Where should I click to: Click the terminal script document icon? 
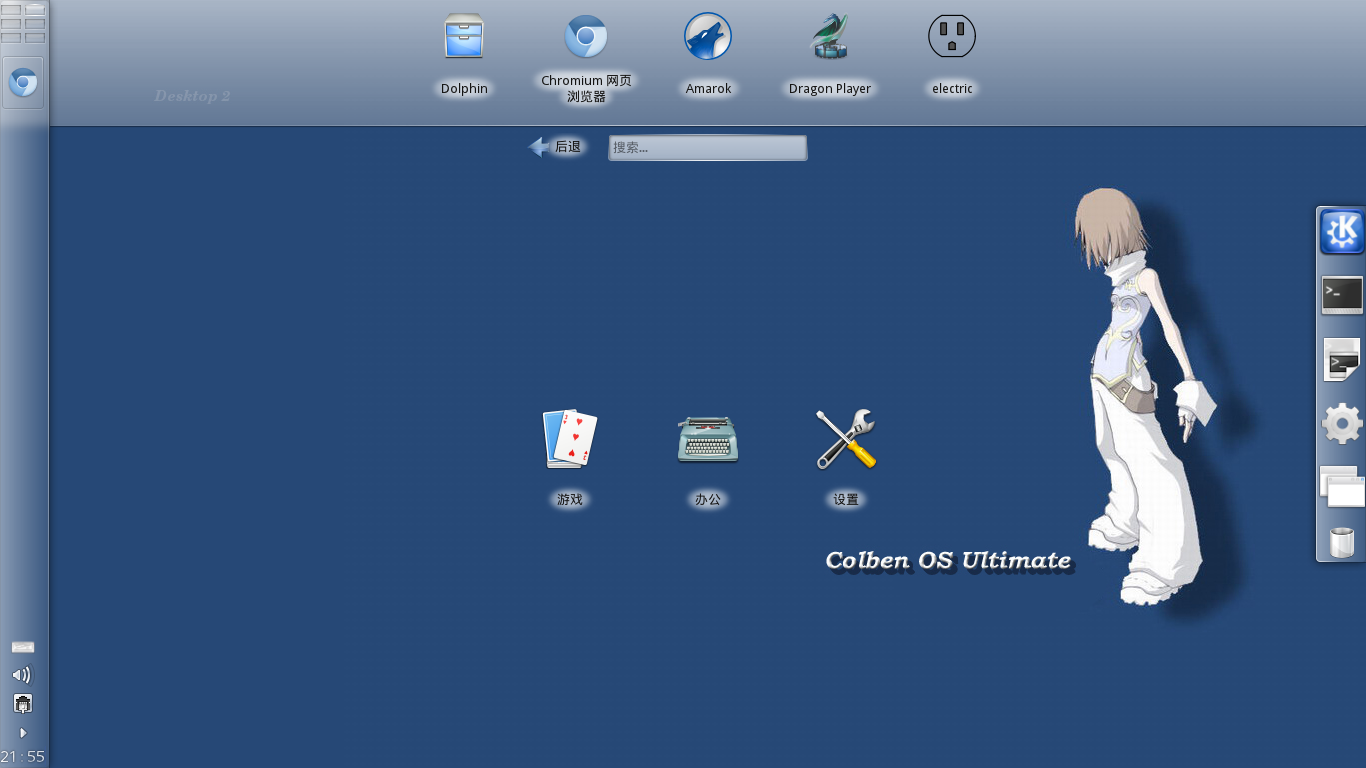point(1342,359)
